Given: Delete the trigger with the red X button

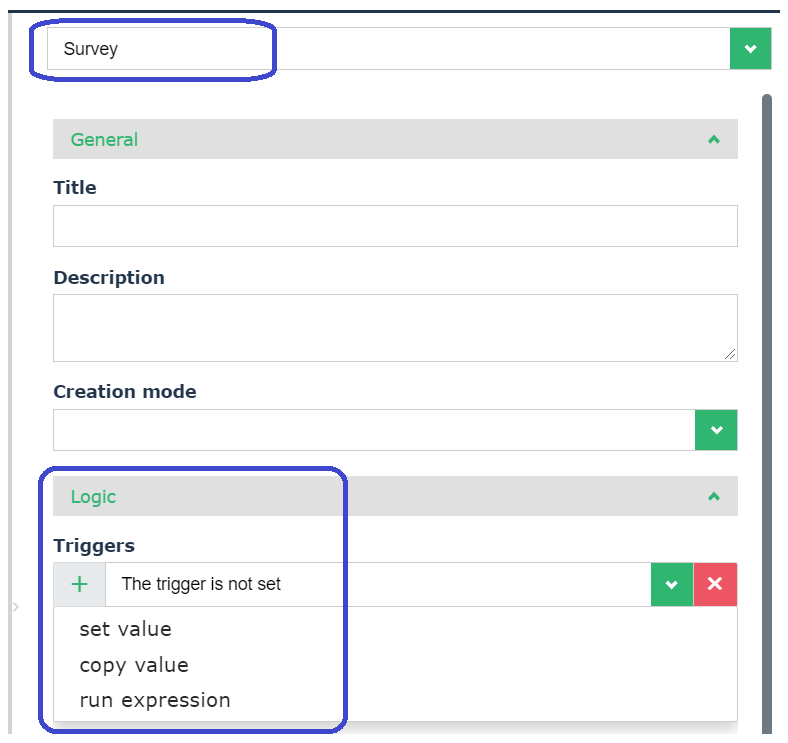Looking at the screenshot, I should coord(715,585).
